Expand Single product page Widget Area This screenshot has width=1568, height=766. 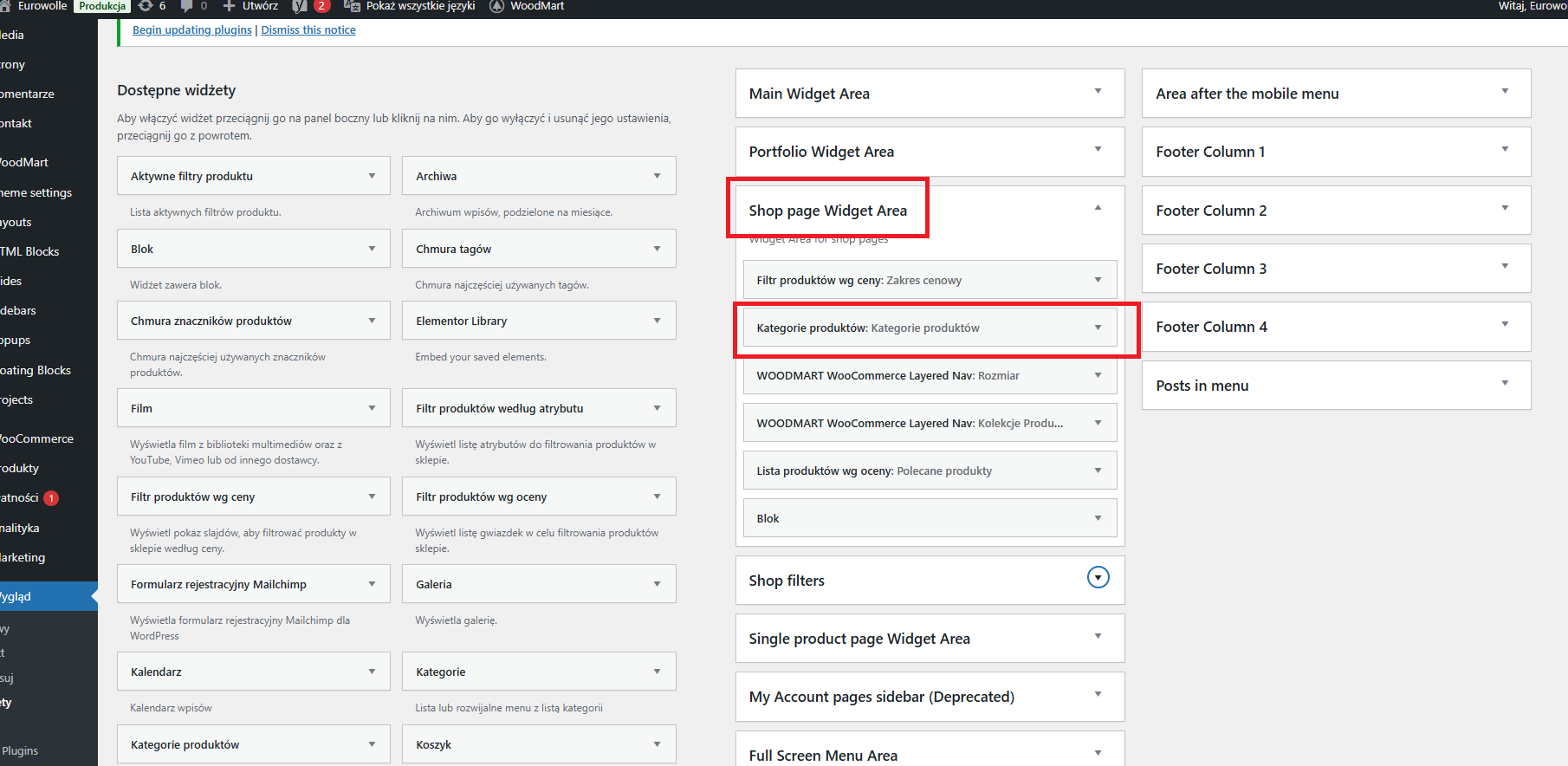(930, 639)
